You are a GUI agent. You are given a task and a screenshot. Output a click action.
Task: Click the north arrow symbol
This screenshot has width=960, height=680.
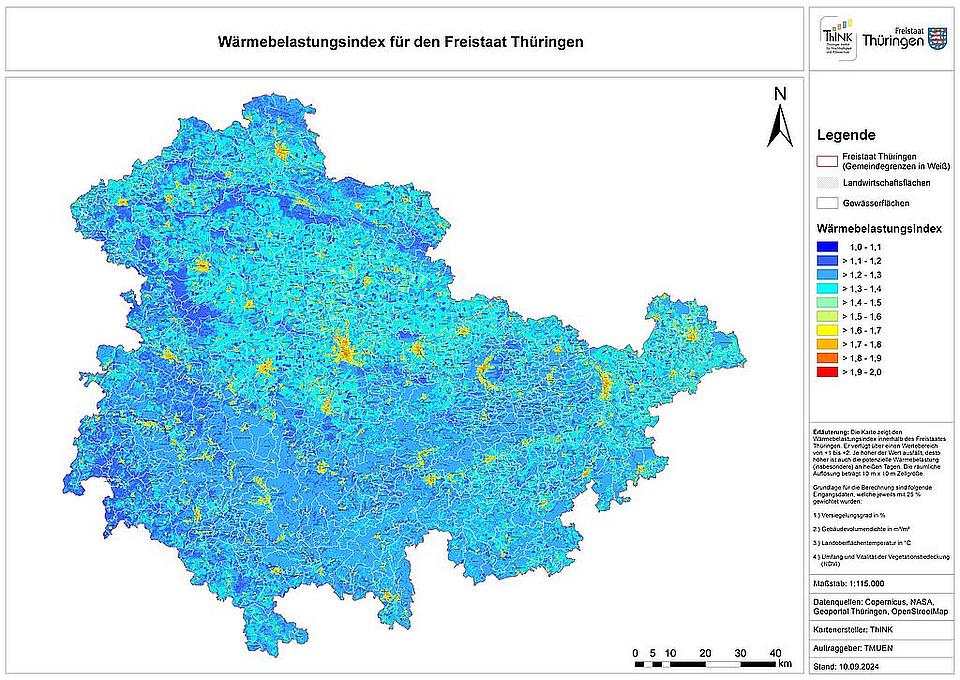pos(779,125)
